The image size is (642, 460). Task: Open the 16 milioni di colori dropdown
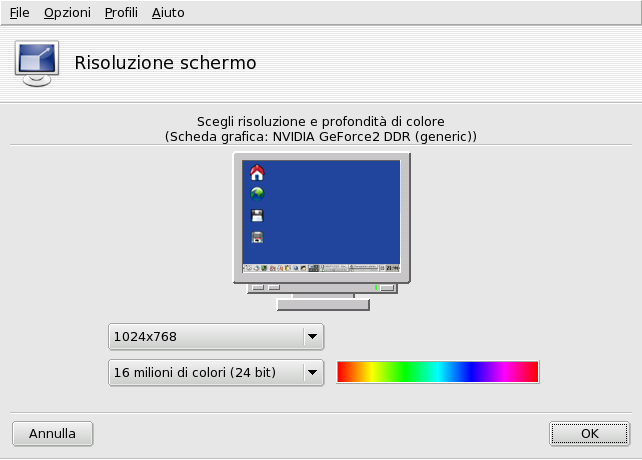click(205, 373)
